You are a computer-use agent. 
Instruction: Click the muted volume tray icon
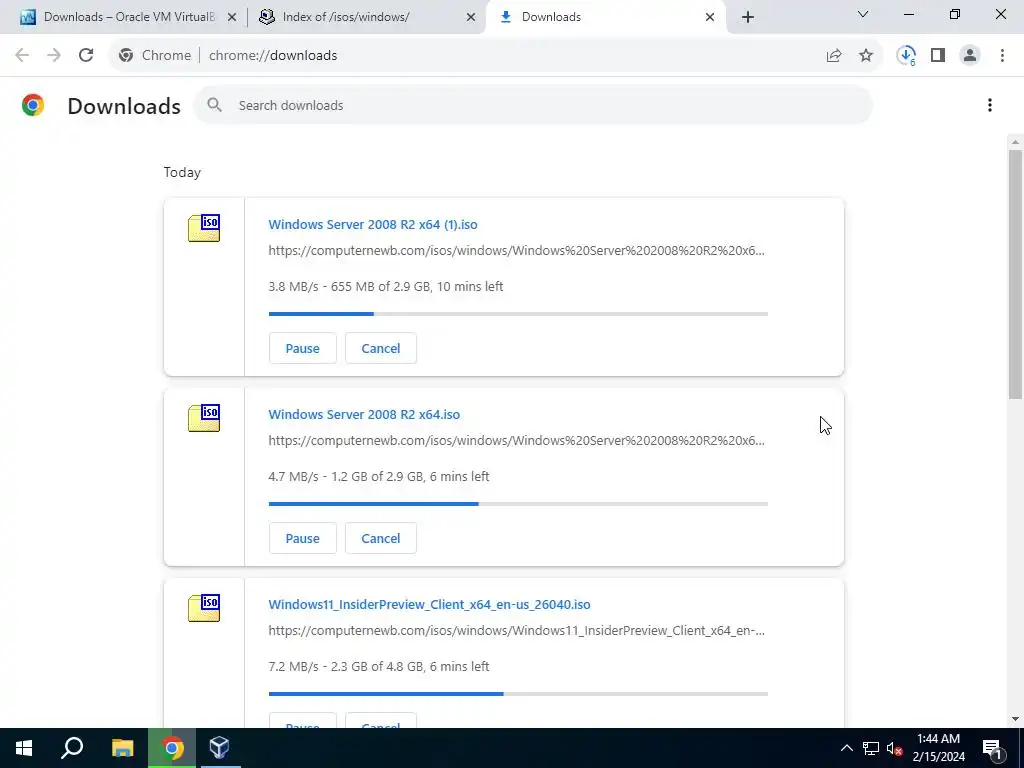pos(895,748)
